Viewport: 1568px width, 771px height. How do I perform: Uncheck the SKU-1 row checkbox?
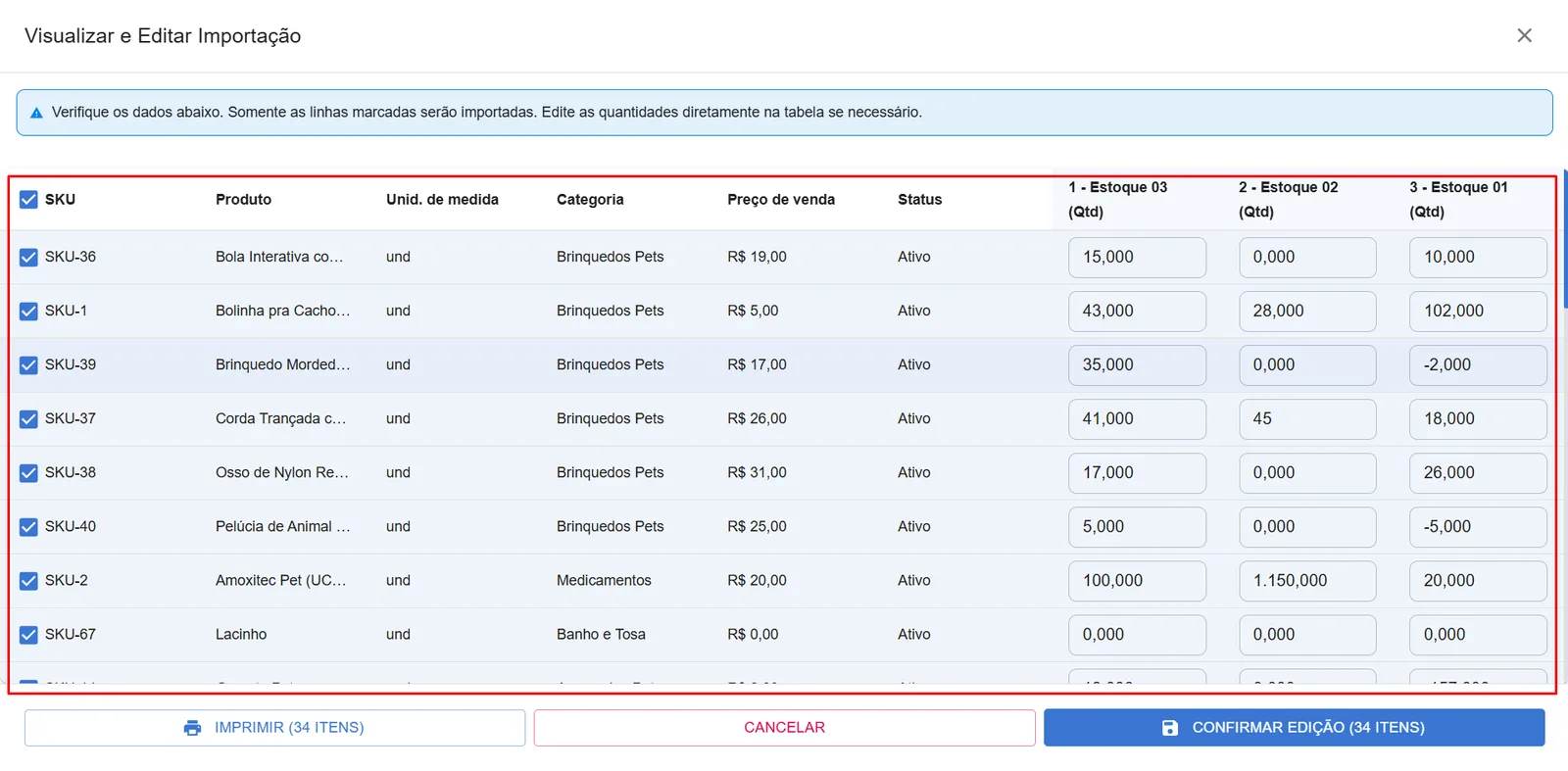coord(28,312)
